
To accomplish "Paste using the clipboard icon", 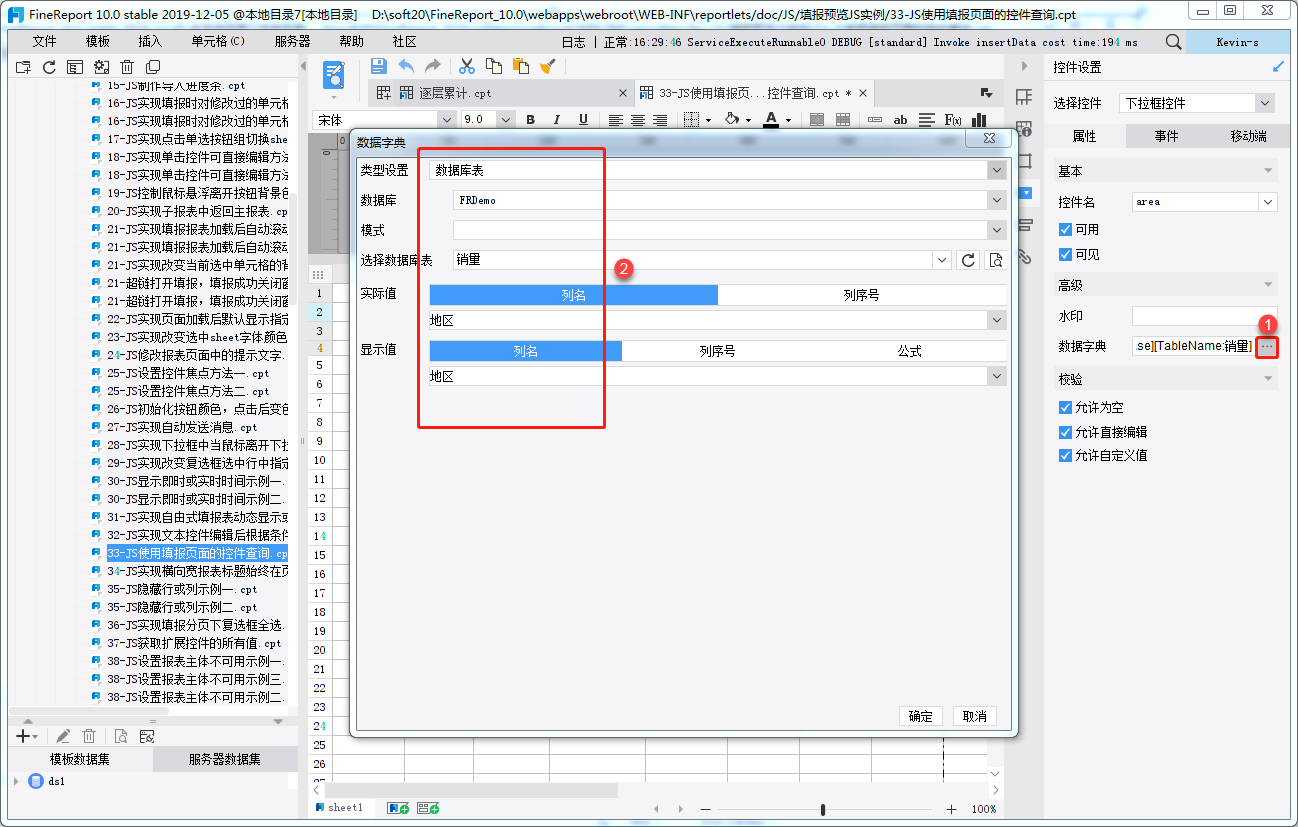I will 520,66.
